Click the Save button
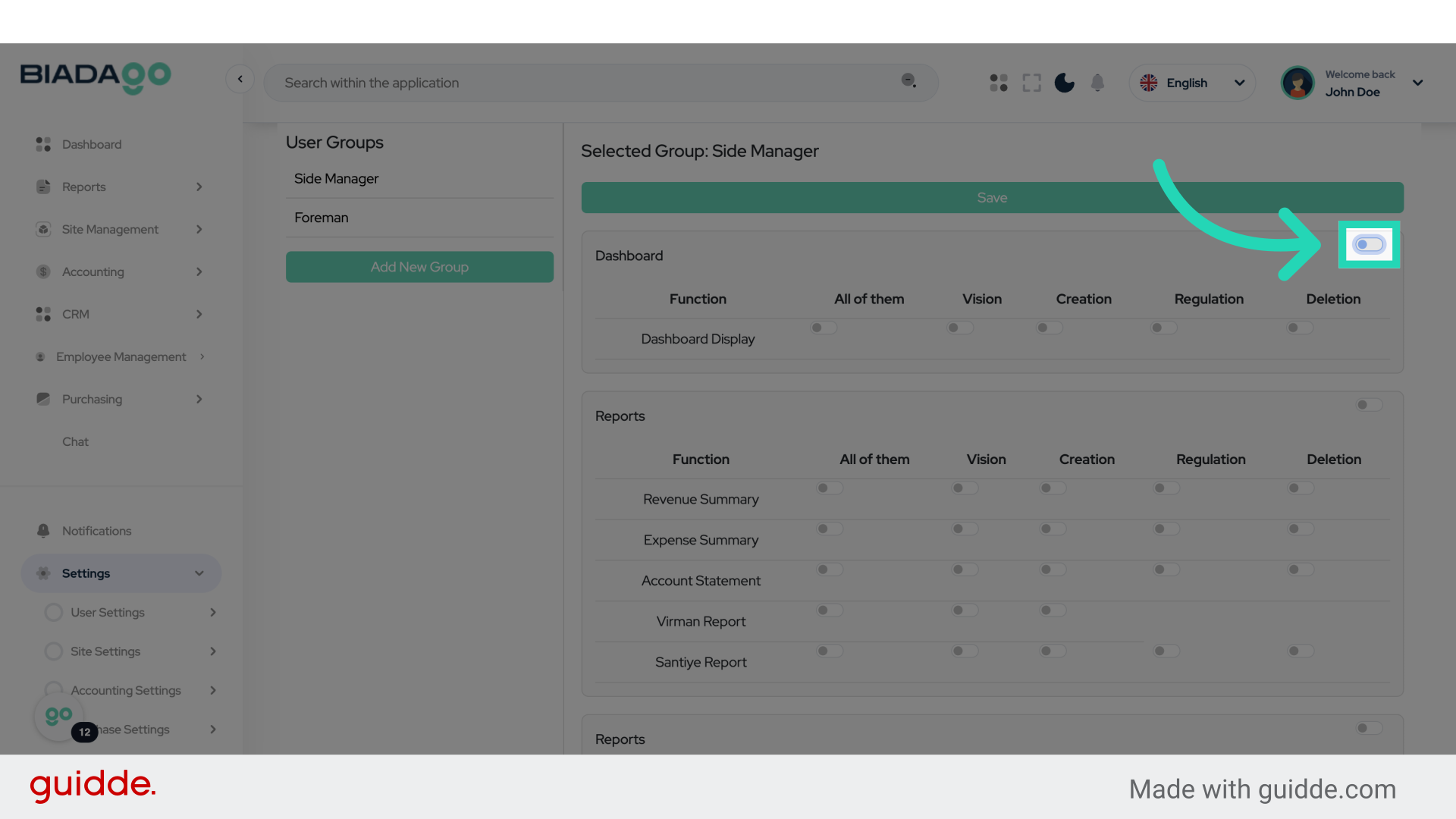Viewport: 1456px width, 819px height. 992,197
